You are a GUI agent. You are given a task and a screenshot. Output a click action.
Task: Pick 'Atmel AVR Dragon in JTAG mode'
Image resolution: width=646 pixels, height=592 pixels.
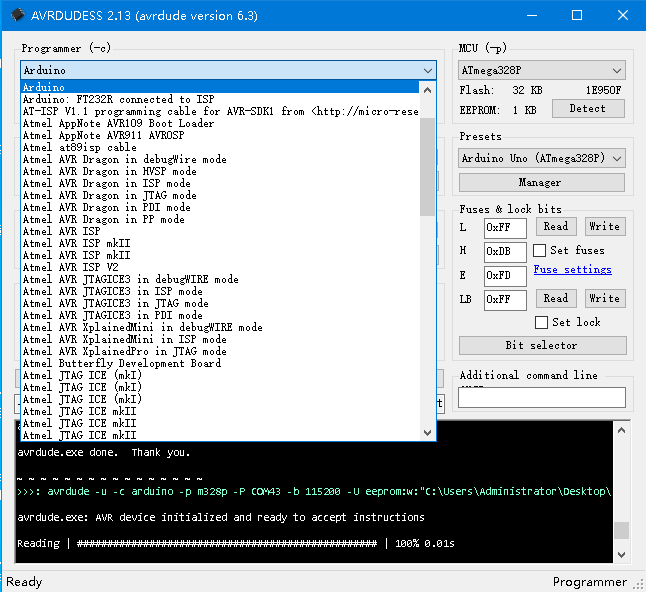tap(220, 195)
